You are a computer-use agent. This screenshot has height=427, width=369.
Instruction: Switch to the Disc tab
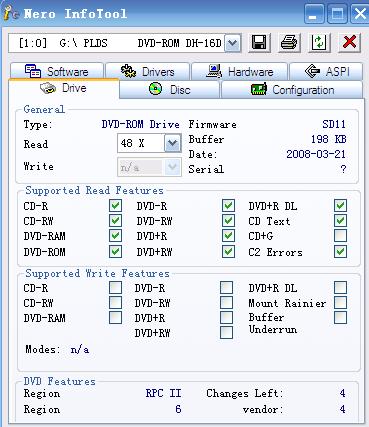[x=169, y=89]
